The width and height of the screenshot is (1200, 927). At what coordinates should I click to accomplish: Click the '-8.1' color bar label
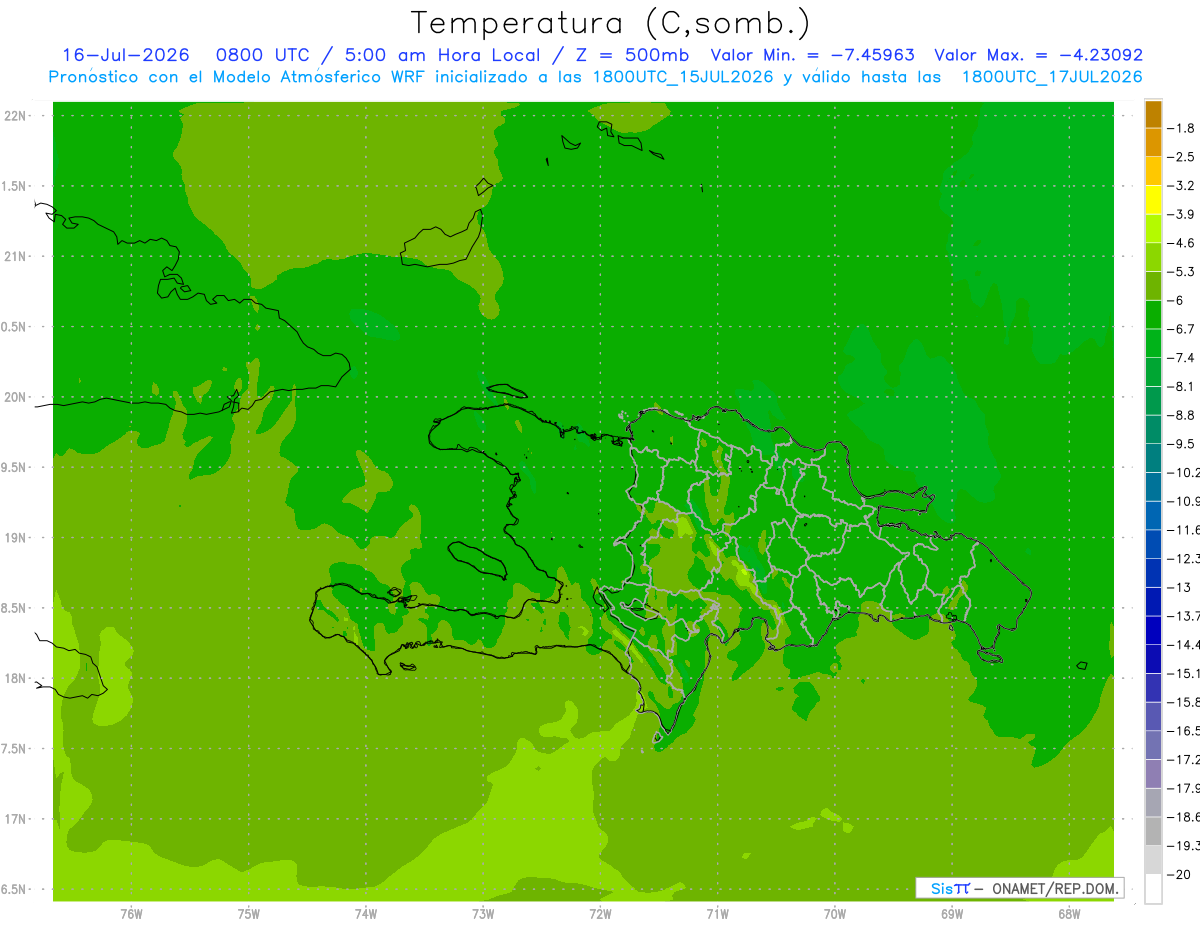click(1181, 386)
